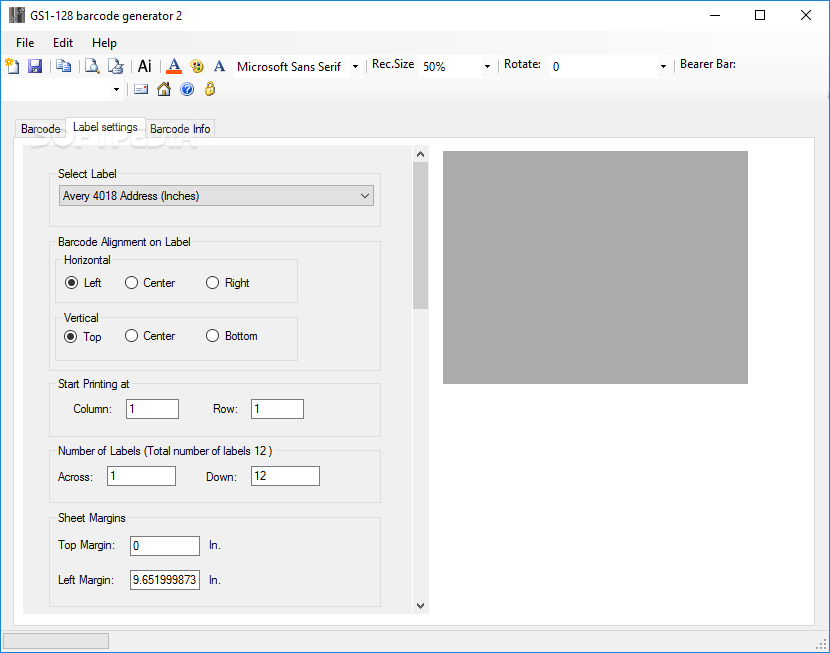
Task: Click the Save floppy disk icon
Action: point(35,66)
